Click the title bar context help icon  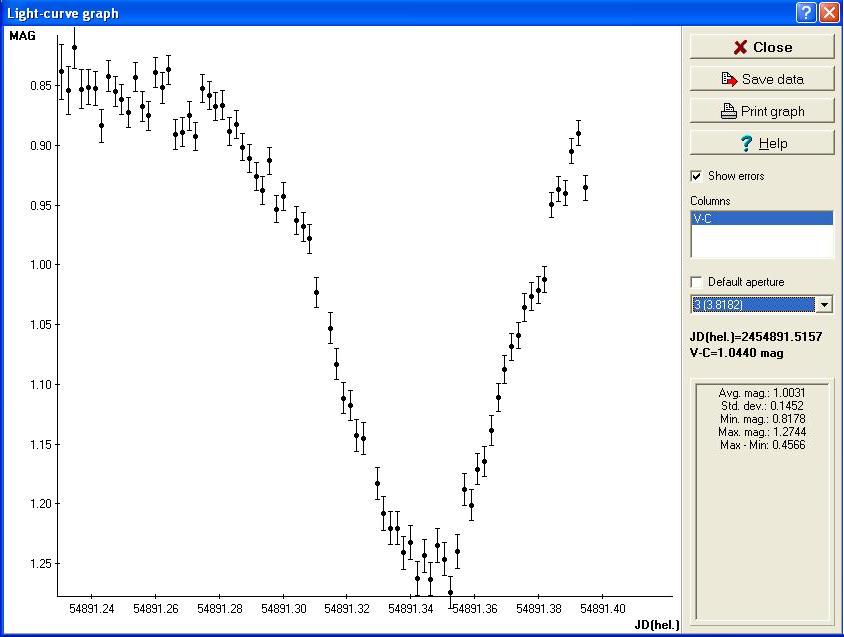[807, 13]
